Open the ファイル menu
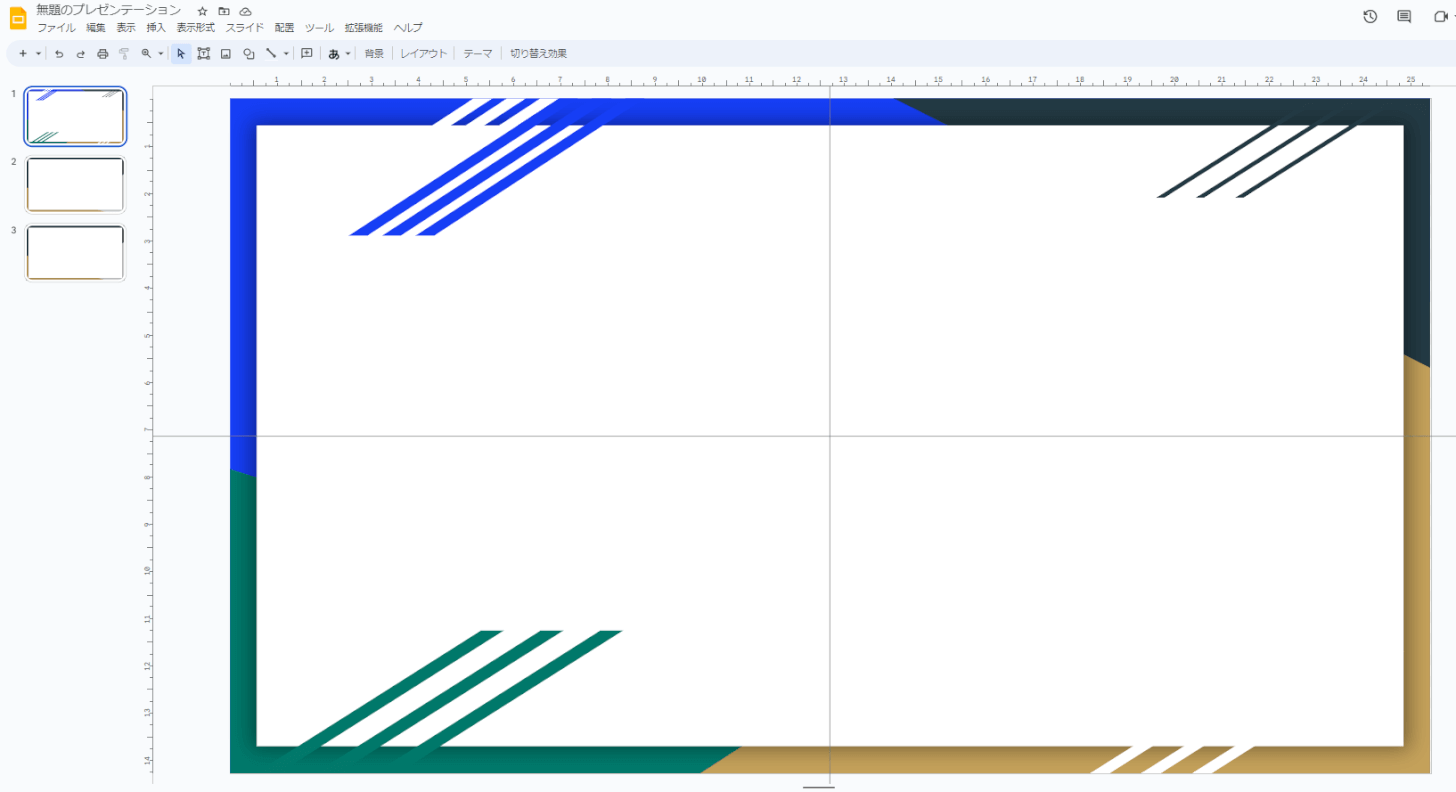Screen dimensions: 1456x792 (56, 28)
